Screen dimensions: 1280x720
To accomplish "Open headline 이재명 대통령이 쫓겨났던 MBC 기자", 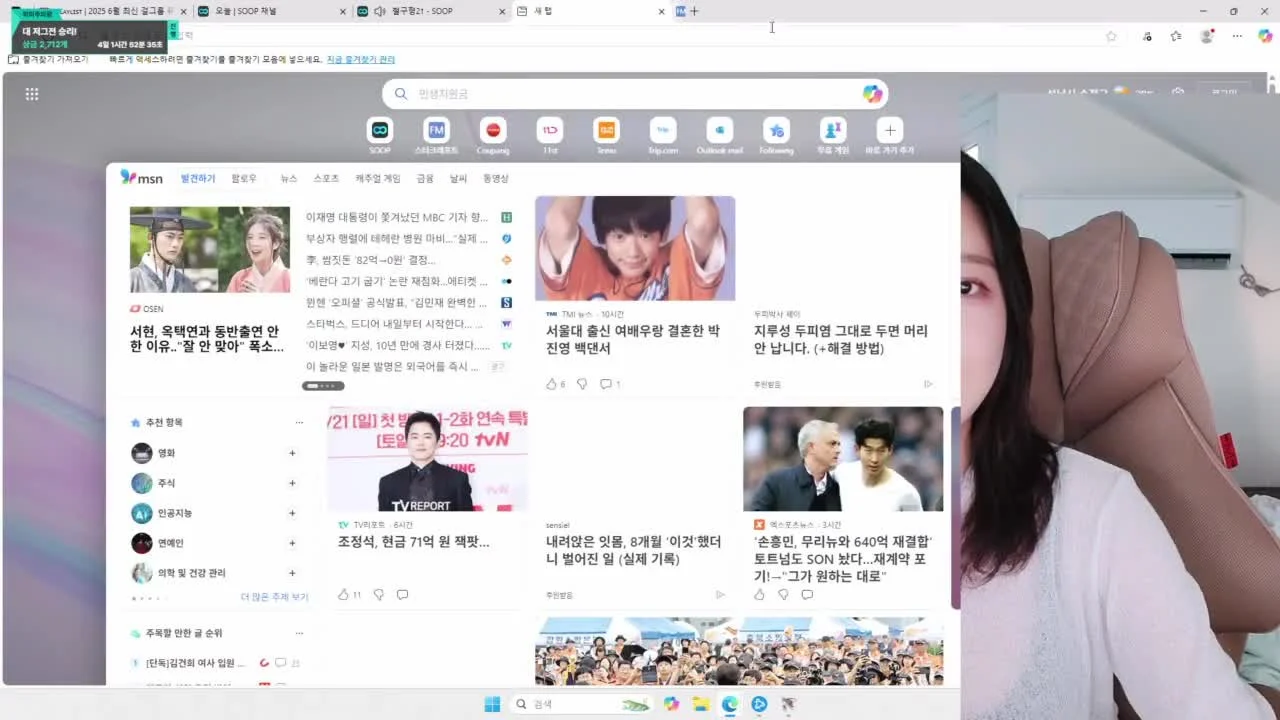I will coord(397,217).
